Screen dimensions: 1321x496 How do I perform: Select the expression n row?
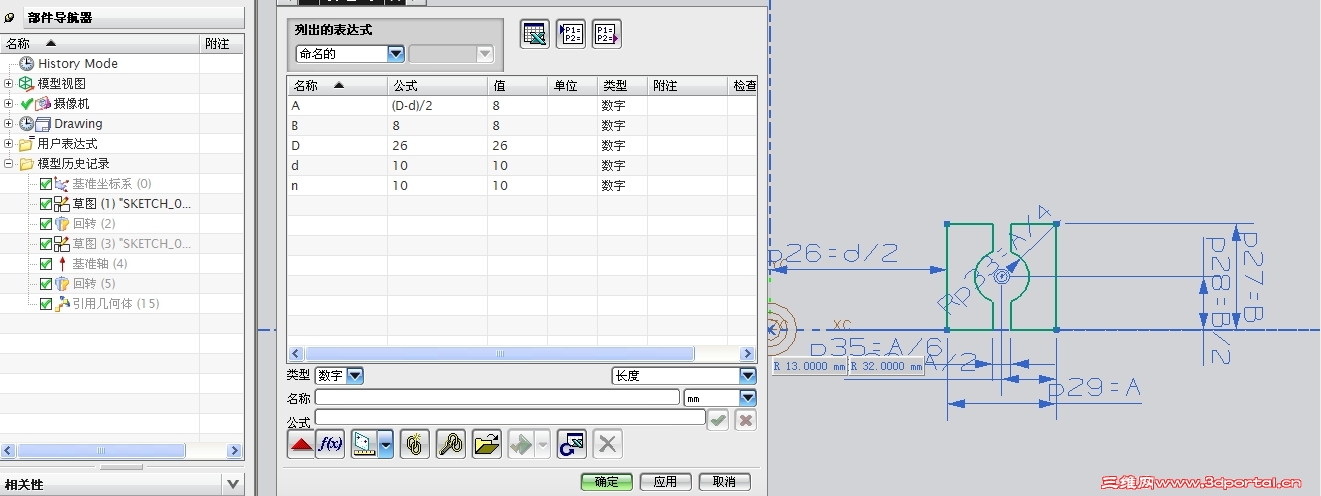(x=522, y=186)
